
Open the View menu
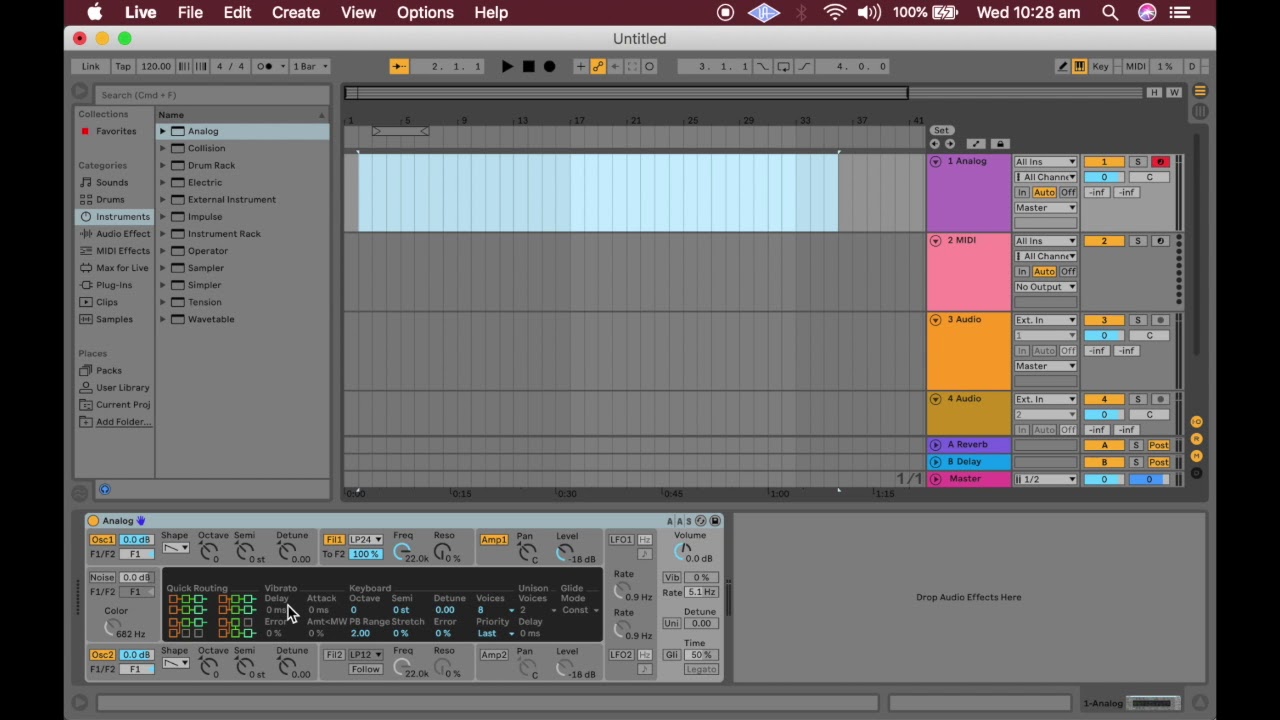358,13
